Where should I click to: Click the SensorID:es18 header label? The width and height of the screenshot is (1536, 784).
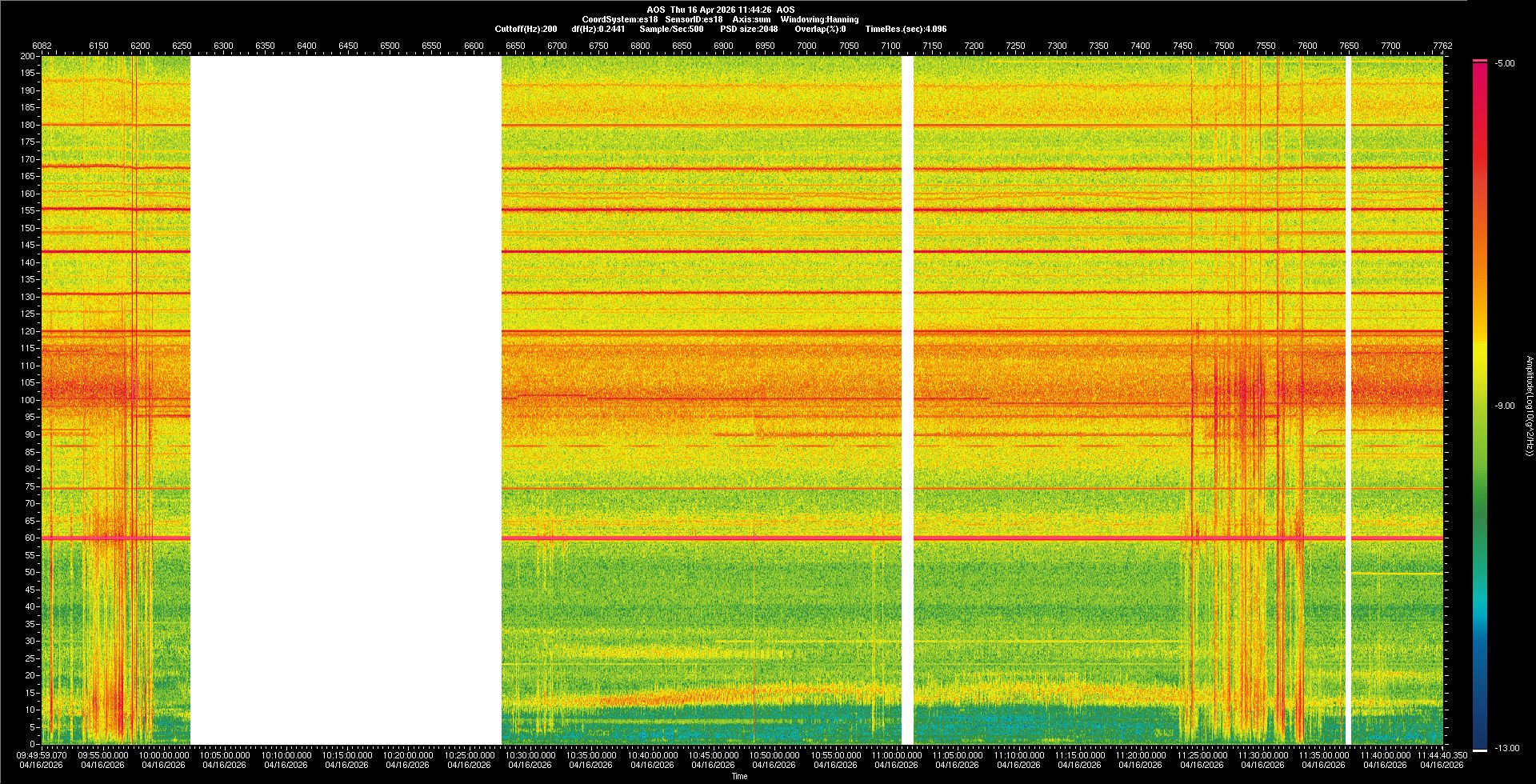tap(694, 19)
